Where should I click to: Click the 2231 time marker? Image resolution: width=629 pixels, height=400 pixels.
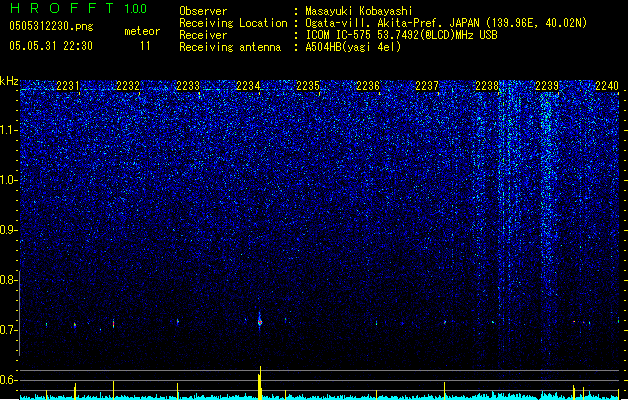[x=68, y=85]
